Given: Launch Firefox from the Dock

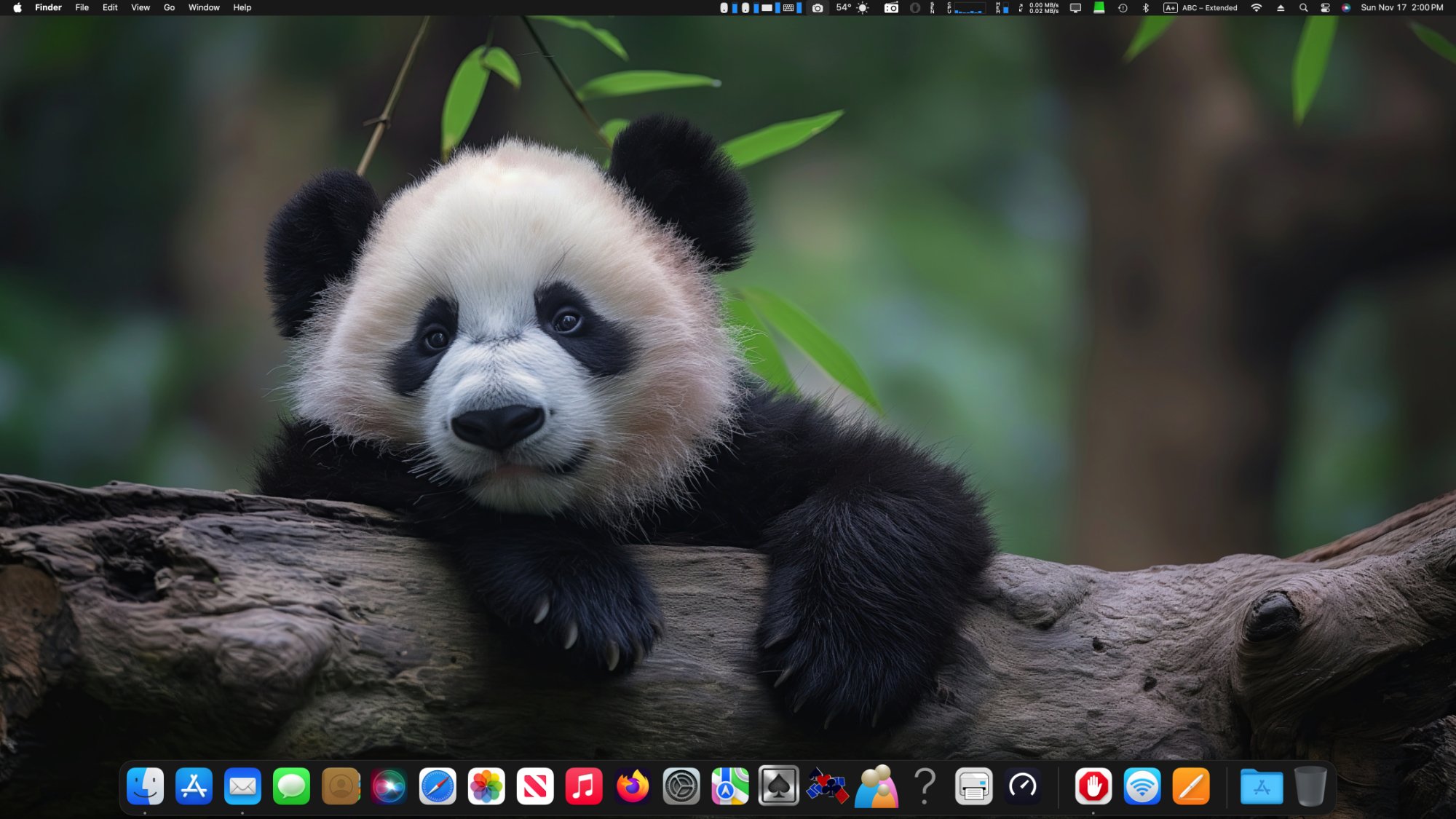Looking at the screenshot, I should pyautogui.click(x=633, y=786).
